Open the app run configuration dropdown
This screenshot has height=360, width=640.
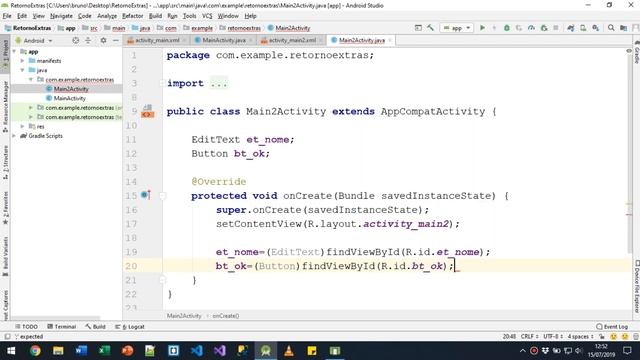point(457,28)
